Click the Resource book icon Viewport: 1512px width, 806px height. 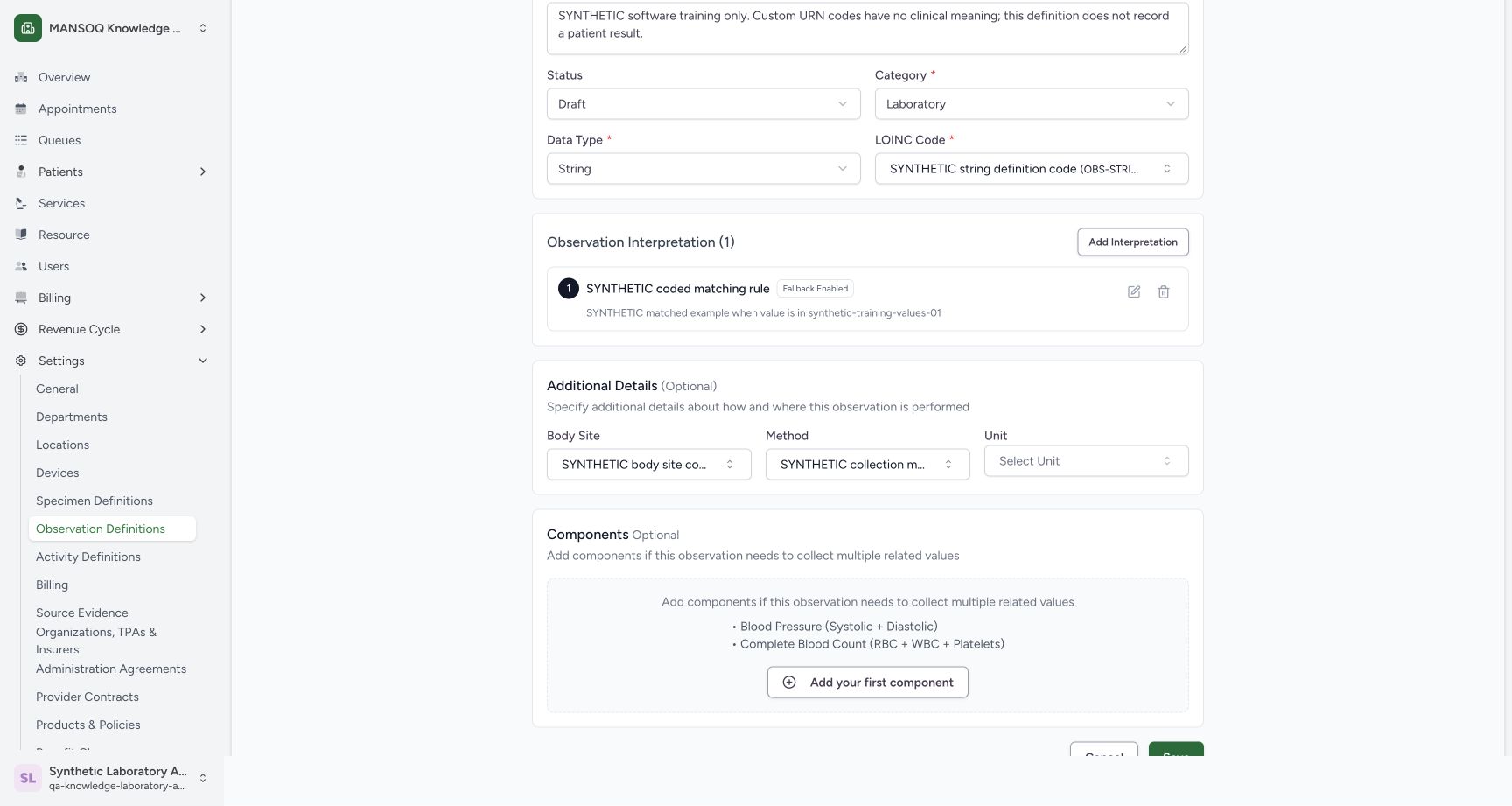pyautogui.click(x=21, y=235)
